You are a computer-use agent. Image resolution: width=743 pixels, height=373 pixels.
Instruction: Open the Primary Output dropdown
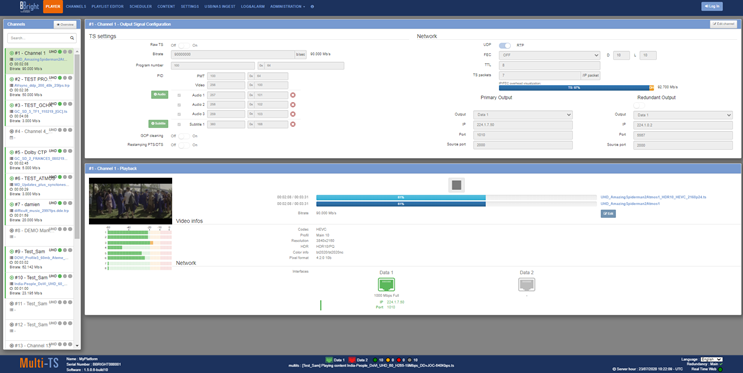click(x=523, y=115)
